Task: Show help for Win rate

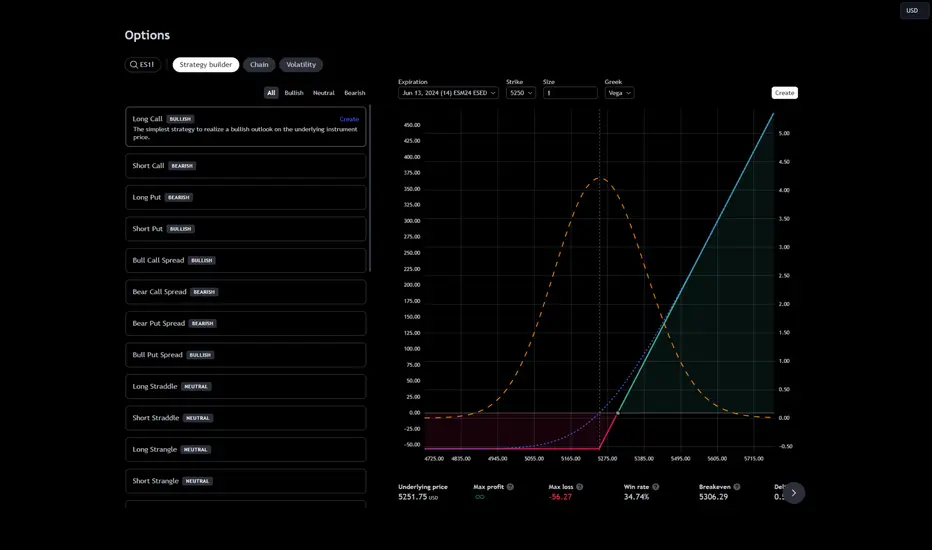Action: pos(656,487)
